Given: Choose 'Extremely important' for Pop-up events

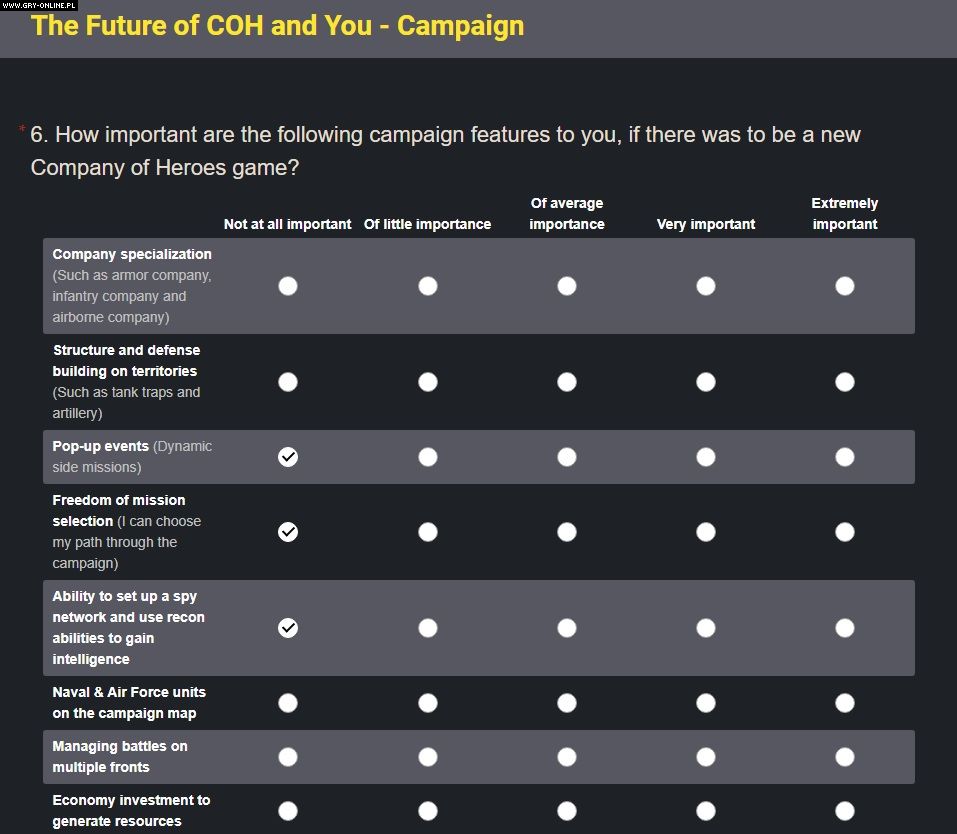Looking at the screenshot, I should pos(845,457).
